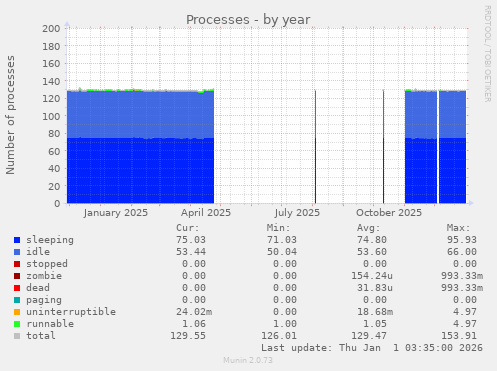Click sleeping average value 74.80
The width and height of the screenshot is (497, 371).
pyautogui.click(x=372, y=240)
